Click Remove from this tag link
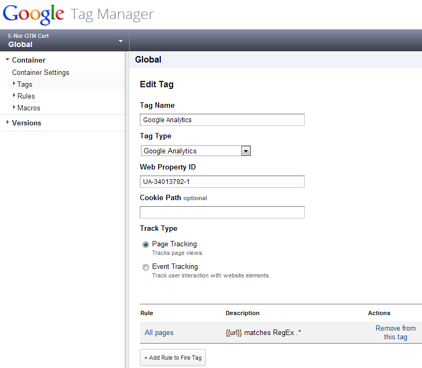 (396, 333)
